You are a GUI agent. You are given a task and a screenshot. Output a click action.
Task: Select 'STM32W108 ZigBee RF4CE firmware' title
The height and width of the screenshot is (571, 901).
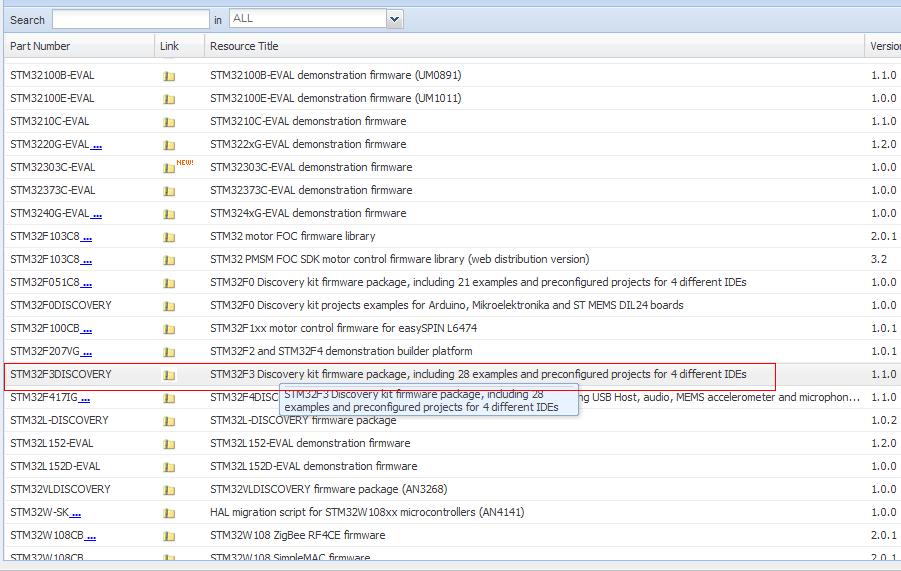point(298,535)
